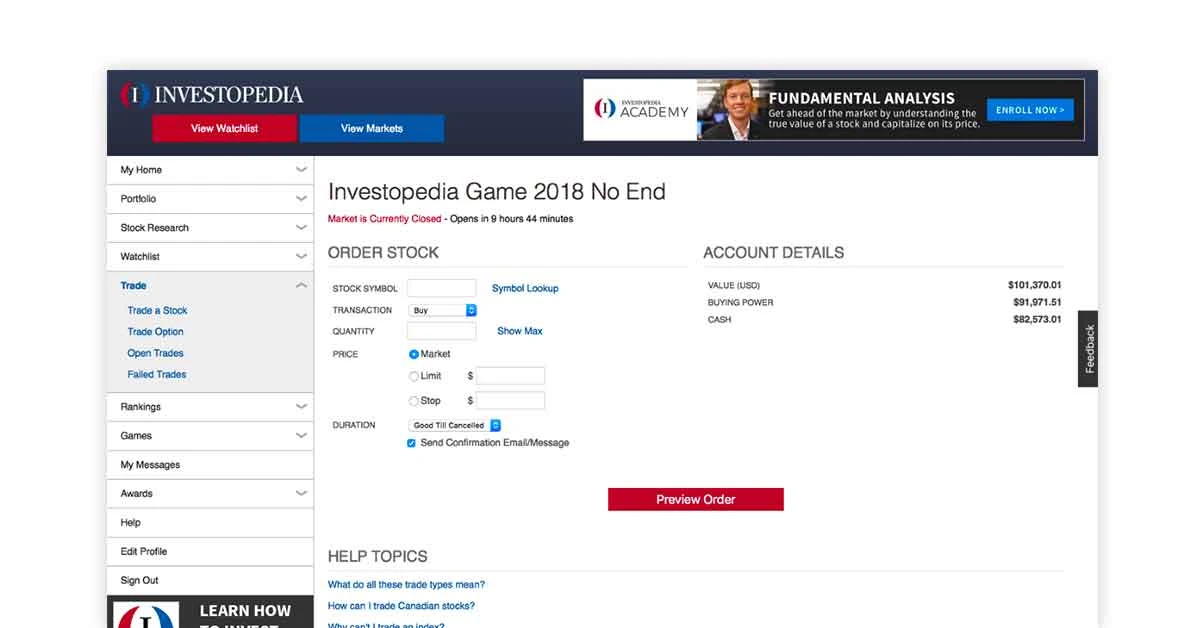This screenshot has height=628, width=1200.
Task: Uncheck Send Confirmation Email/Message checkbox
Action: click(x=412, y=443)
